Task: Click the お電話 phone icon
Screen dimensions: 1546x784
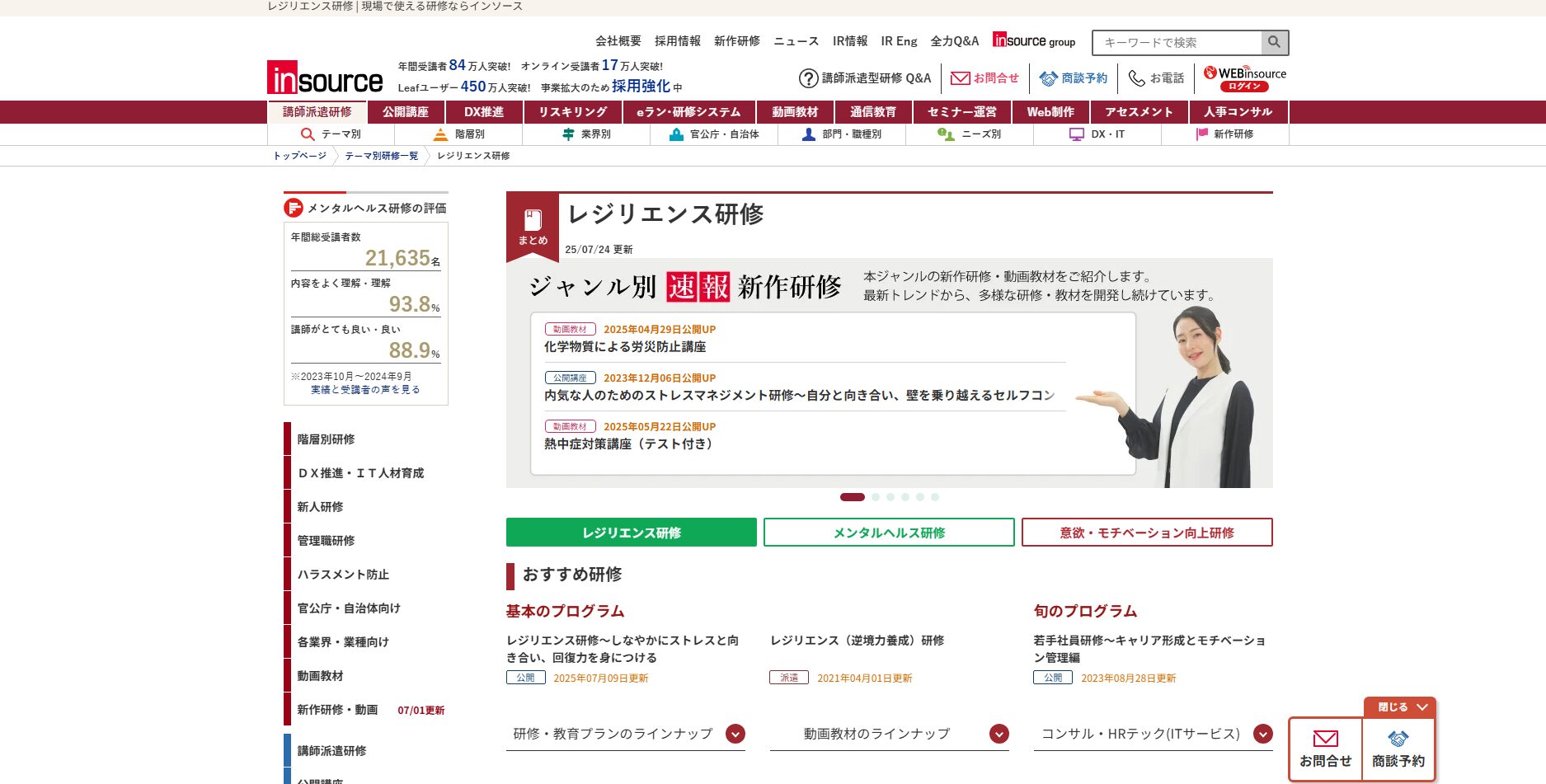Action: click(x=1137, y=78)
